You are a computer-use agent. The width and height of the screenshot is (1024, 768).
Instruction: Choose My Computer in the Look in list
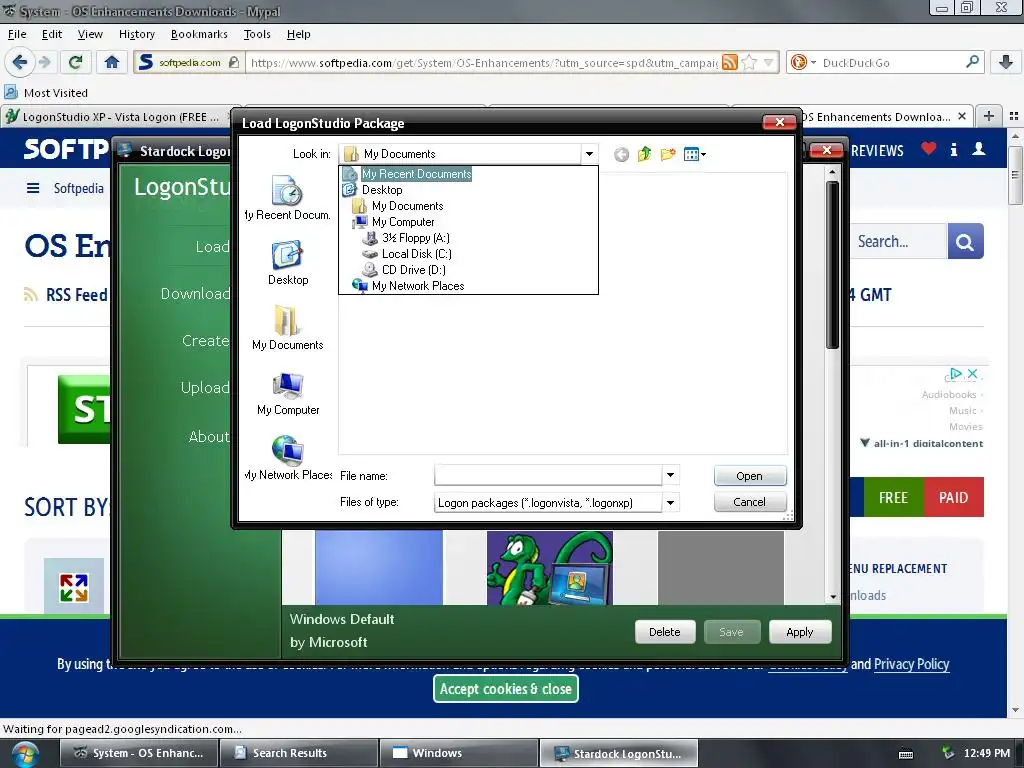pyautogui.click(x=402, y=222)
